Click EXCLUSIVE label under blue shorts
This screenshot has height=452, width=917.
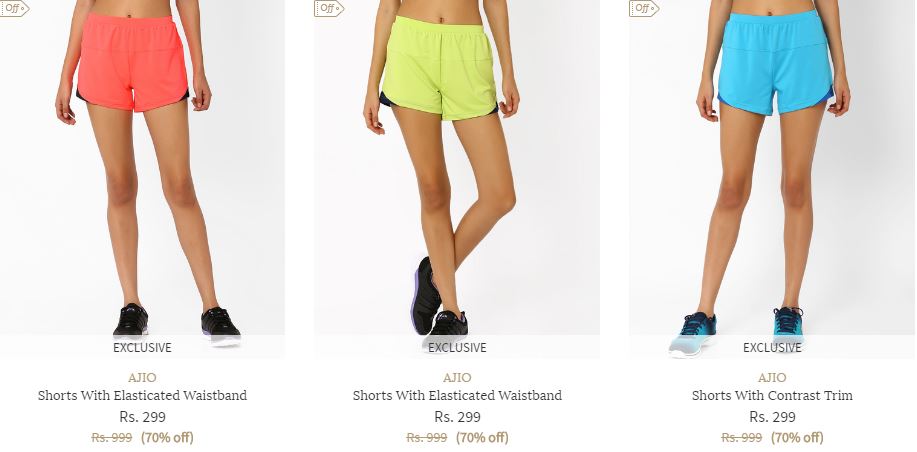(772, 347)
